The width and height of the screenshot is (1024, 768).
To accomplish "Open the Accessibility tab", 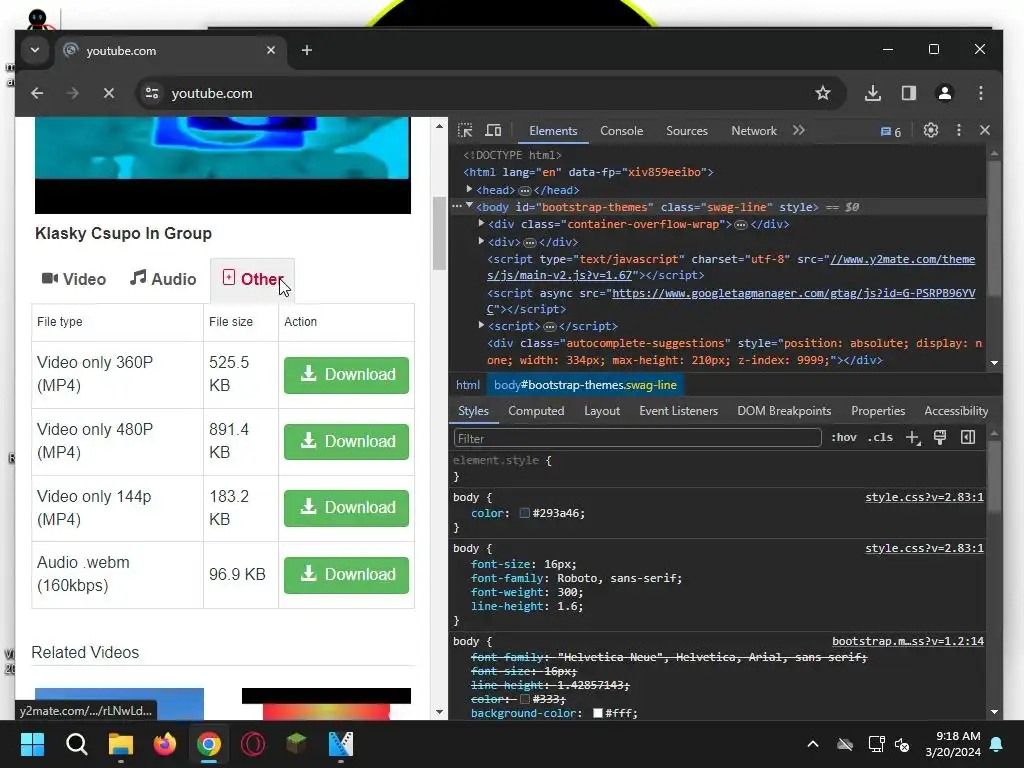I will click(956, 411).
